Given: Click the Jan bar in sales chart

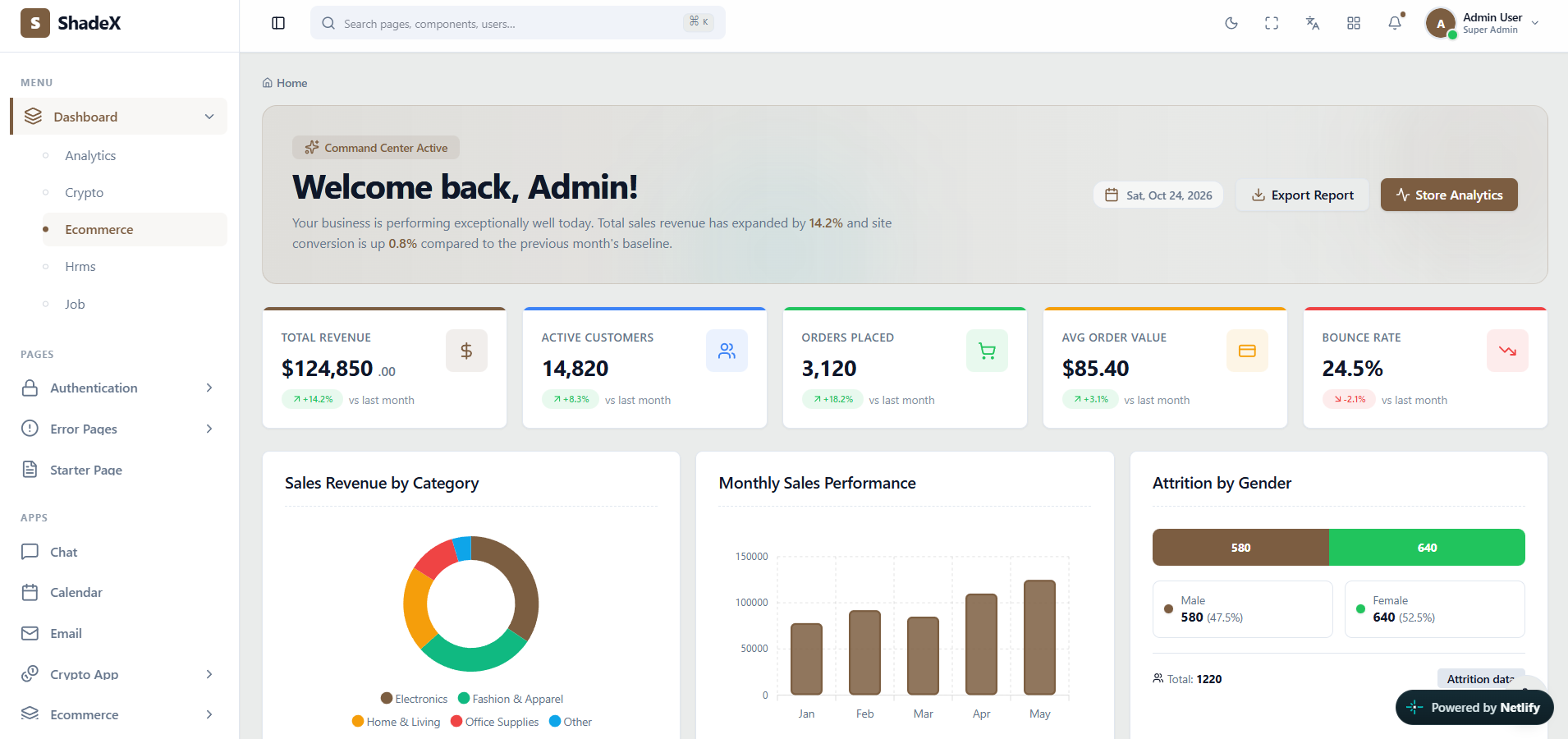Looking at the screenshot, I should [x=806, y=659].
